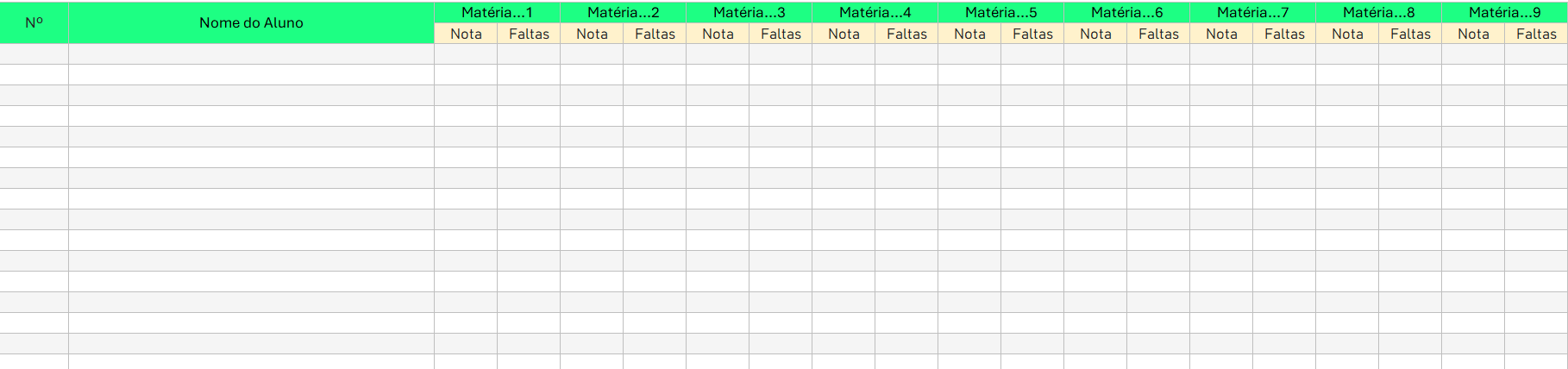The height and width of the screenshot is (369, 1568).
Task: Select the first Nota cell under Matéria...1
Action: tap(466, 54)
